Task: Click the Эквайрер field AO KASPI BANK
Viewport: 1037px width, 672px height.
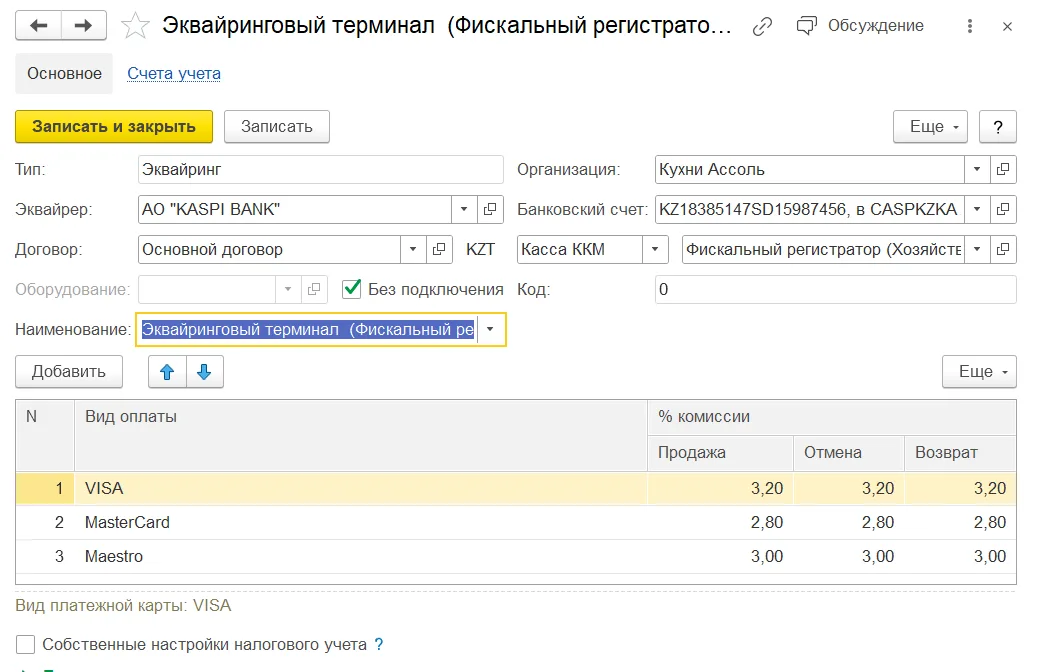Action: tap(295, 209)
